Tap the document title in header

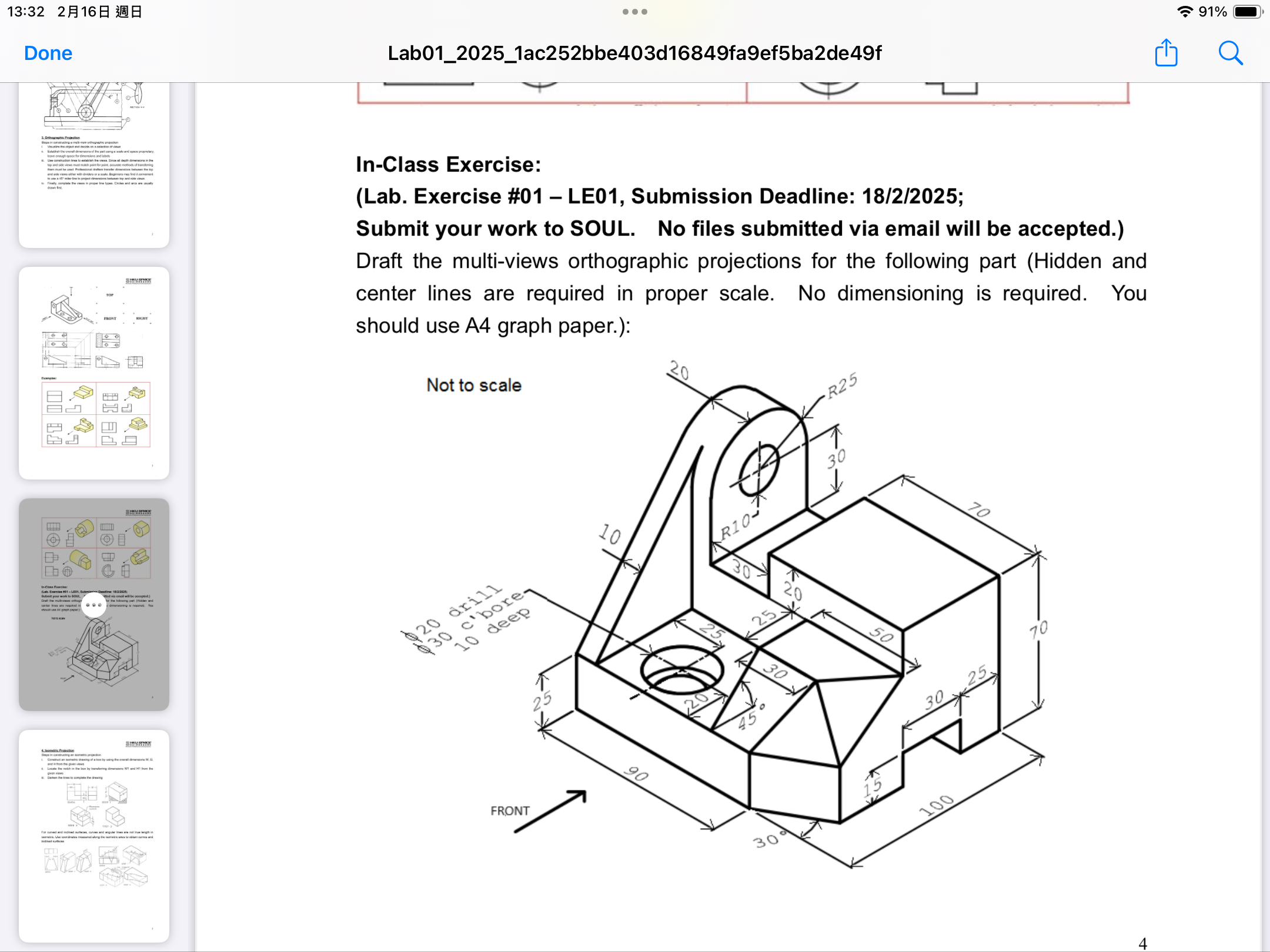click(x=634, y=53)
